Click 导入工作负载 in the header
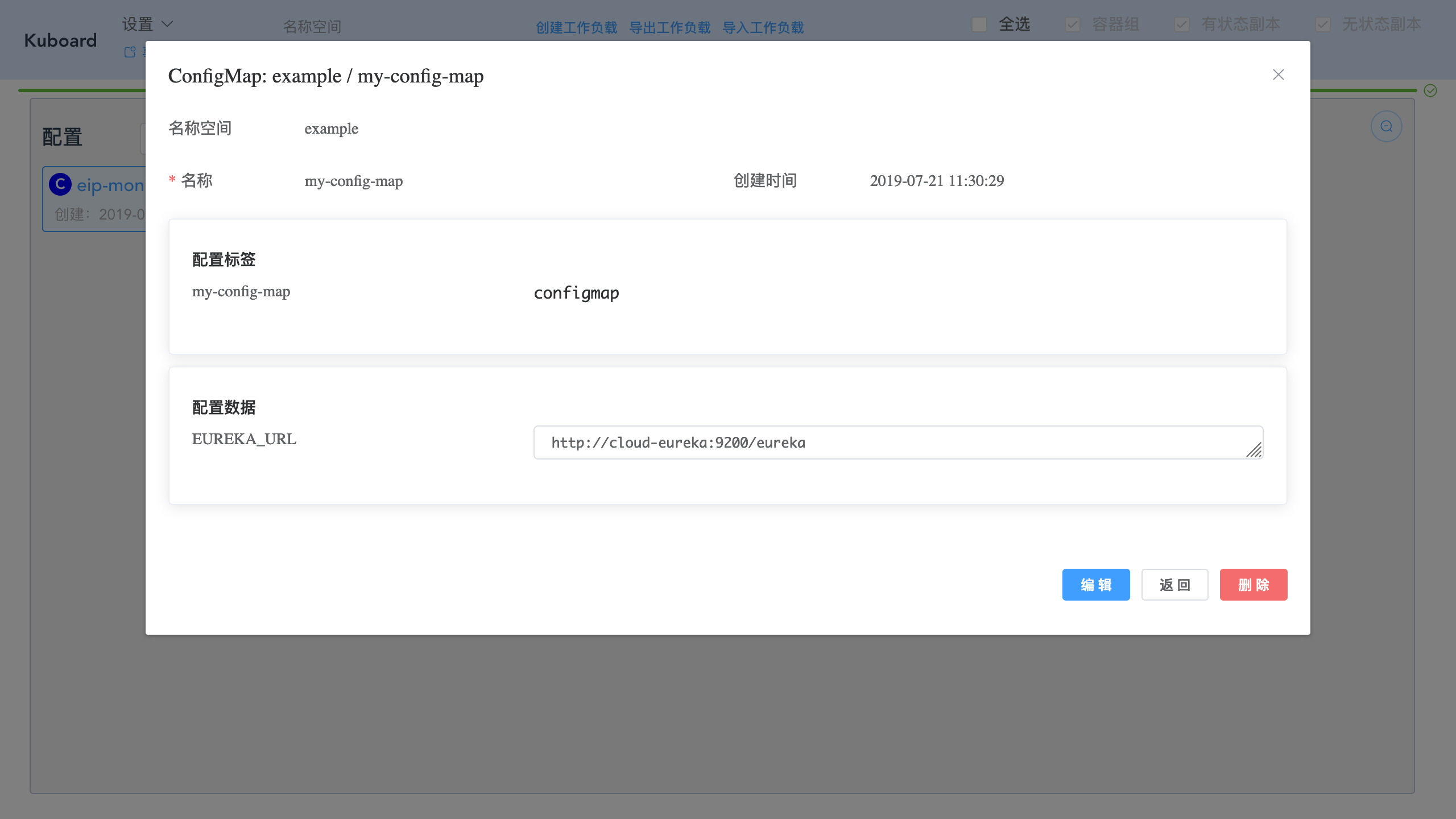The image size is (1456, 819). point(763,27)
